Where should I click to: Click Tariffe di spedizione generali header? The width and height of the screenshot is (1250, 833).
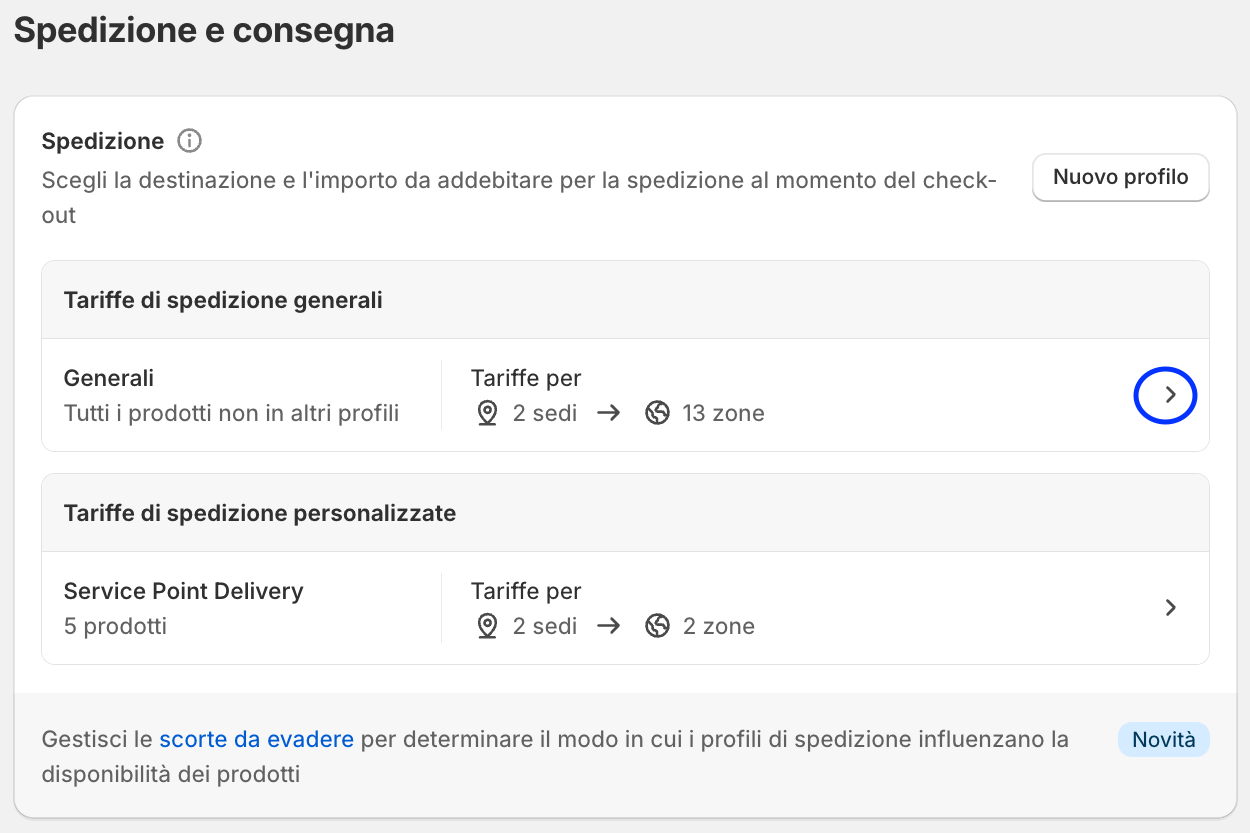tap(223, 300)
